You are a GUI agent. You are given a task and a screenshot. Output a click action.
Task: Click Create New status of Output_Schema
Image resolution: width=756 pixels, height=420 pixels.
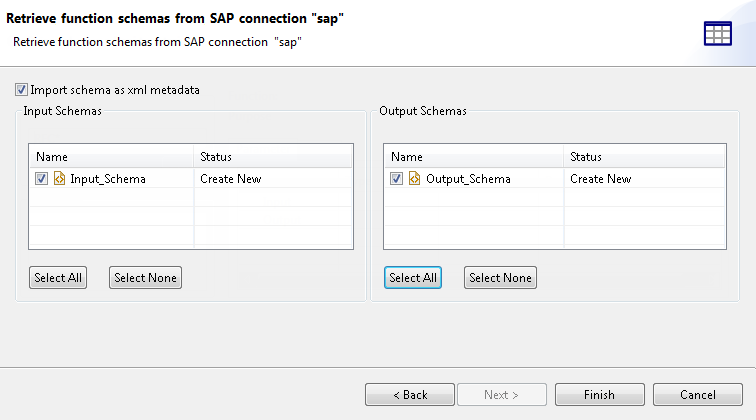(601, 179)
